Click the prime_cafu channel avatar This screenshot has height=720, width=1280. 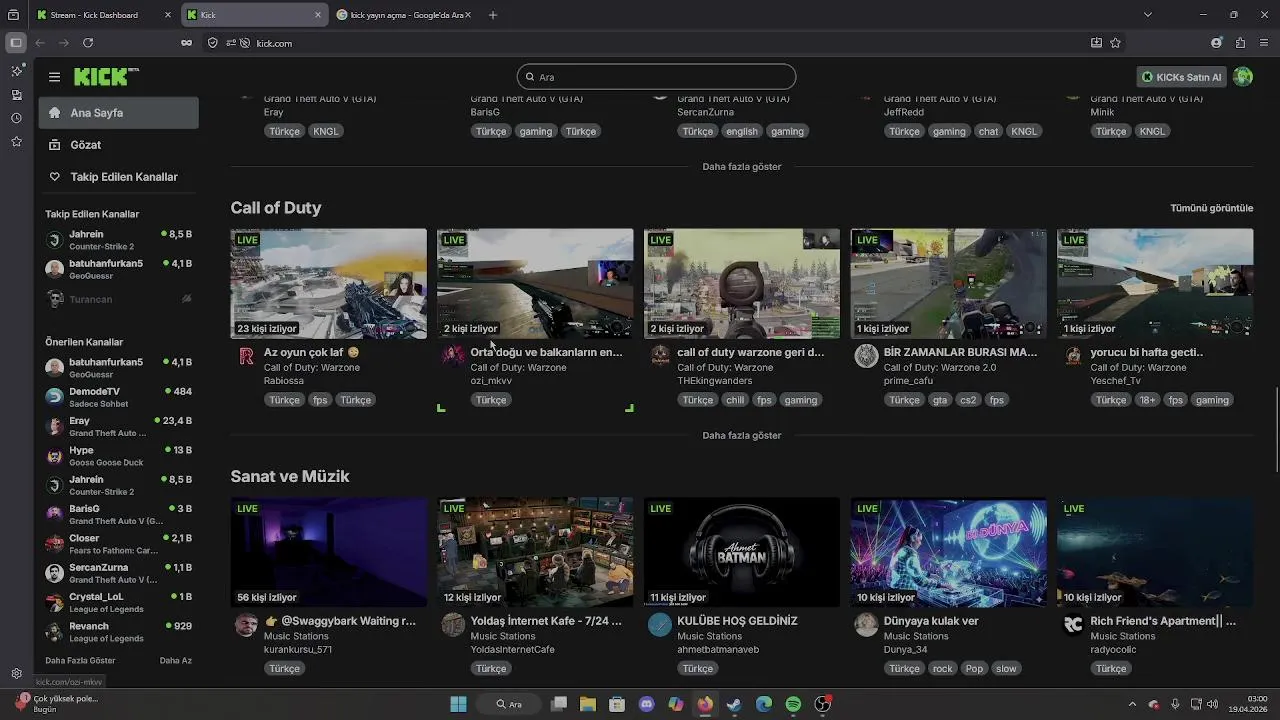(866, 356)
